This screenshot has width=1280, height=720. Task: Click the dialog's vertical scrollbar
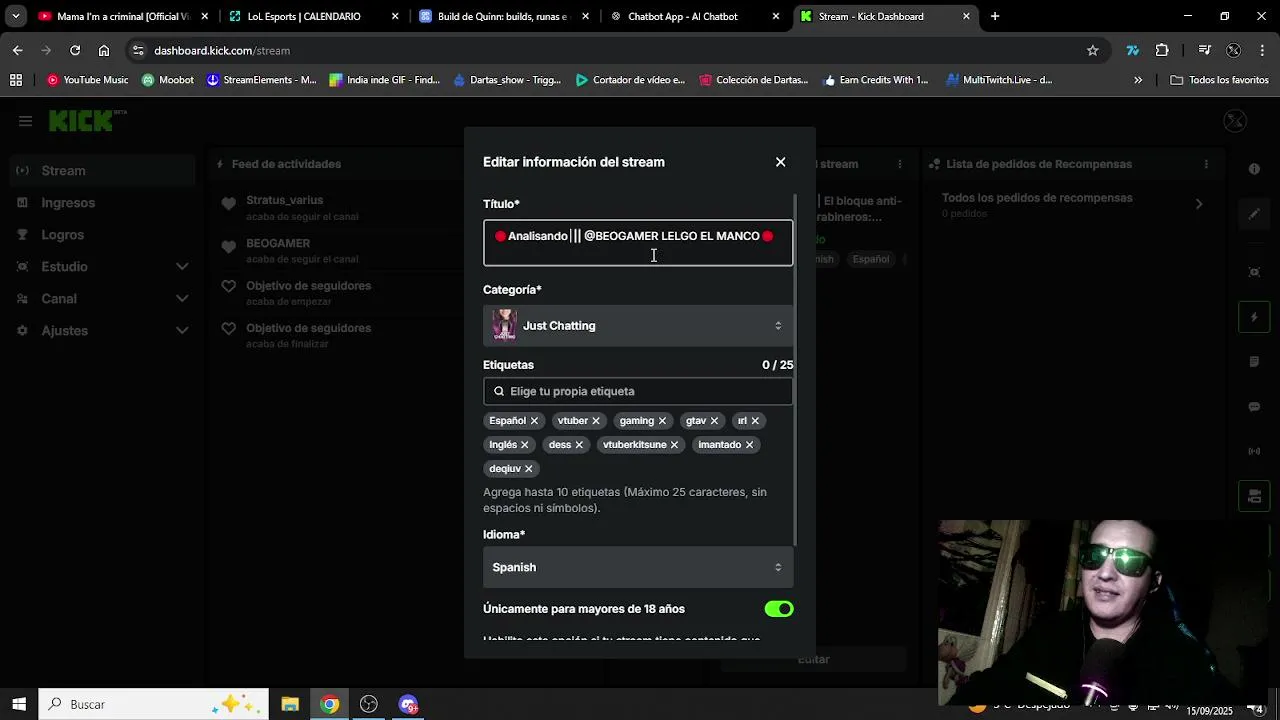click(796, 370)
